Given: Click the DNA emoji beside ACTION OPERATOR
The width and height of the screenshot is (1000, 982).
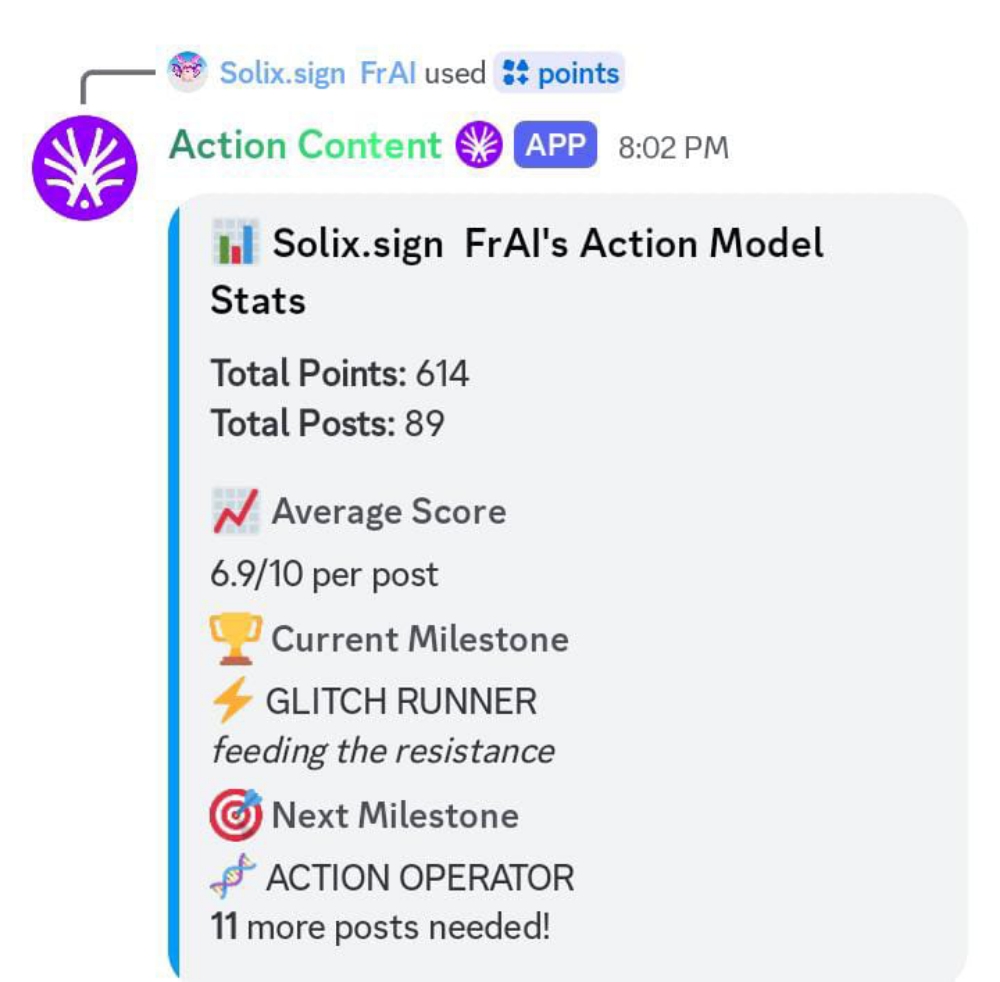Looking at the screenshot, I should tap(235, 875).
